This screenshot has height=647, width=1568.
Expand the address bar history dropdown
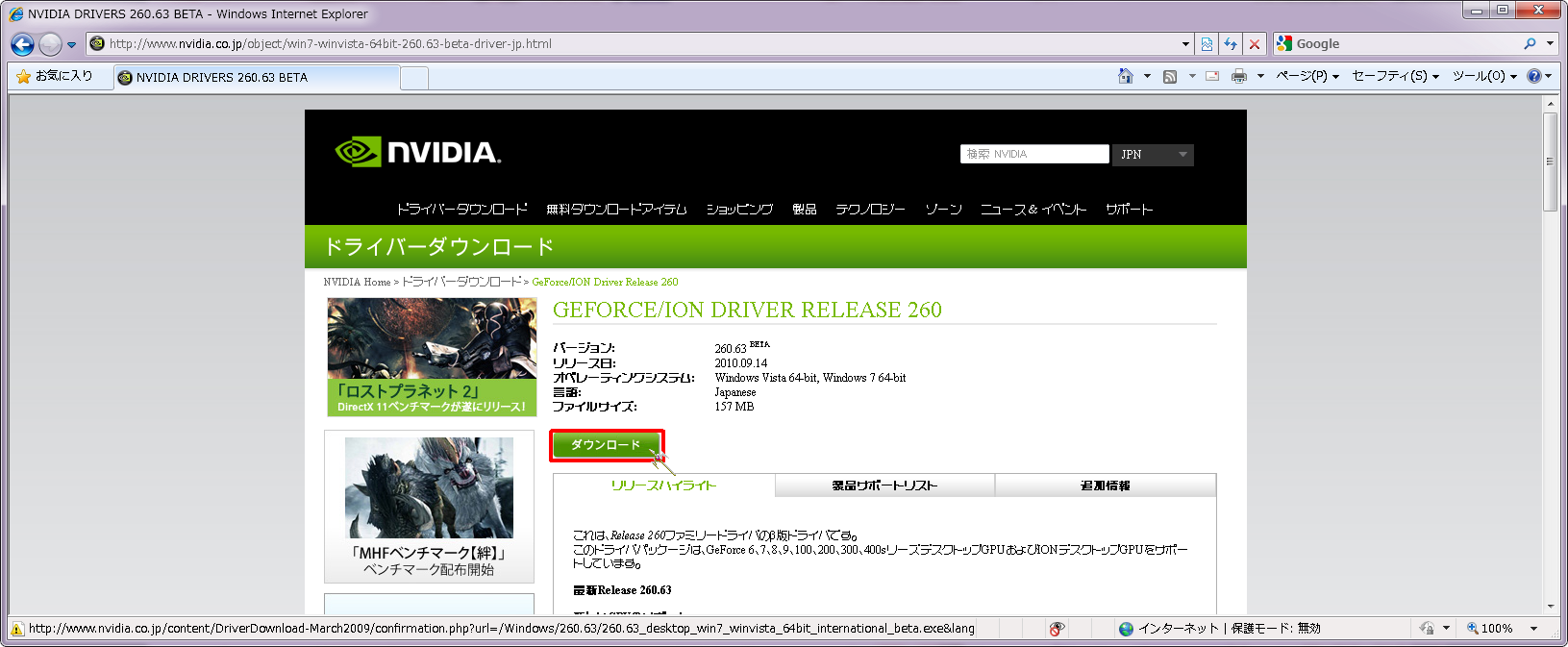click(1185, 44)
